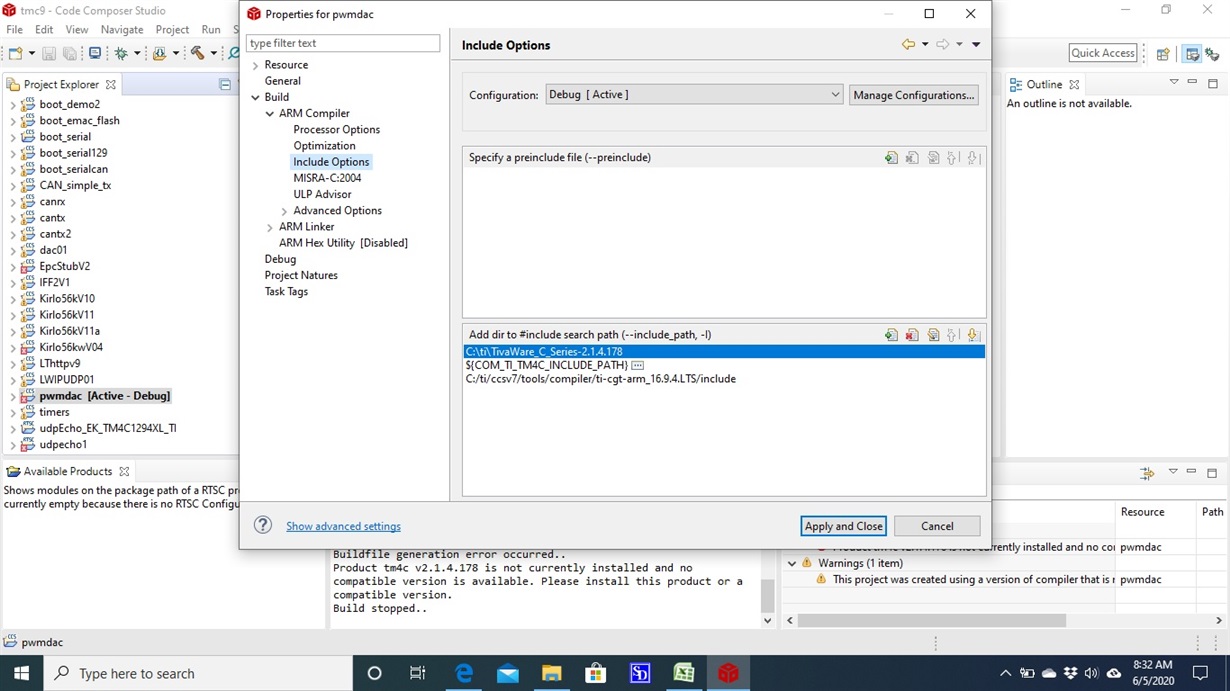
Task: Click Edit icon in the preinclude file section
Action: click(x=933, y=158)
